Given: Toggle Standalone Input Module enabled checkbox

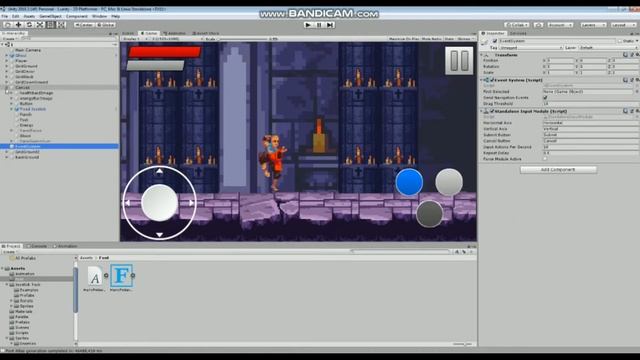Looking at the screenshot, I should pyautogui.click(x=492, y=111).
